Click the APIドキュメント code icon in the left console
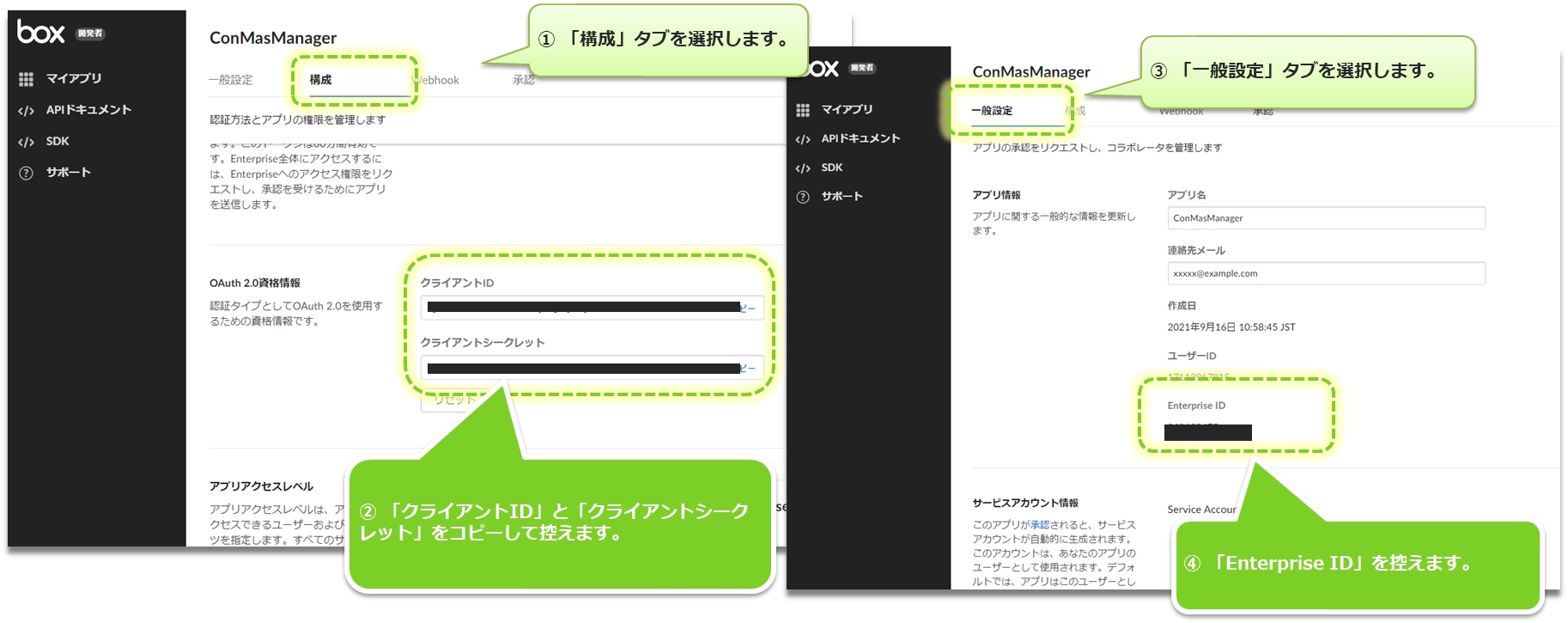The height and width of the screenshot is (623, 1568). 27,111
